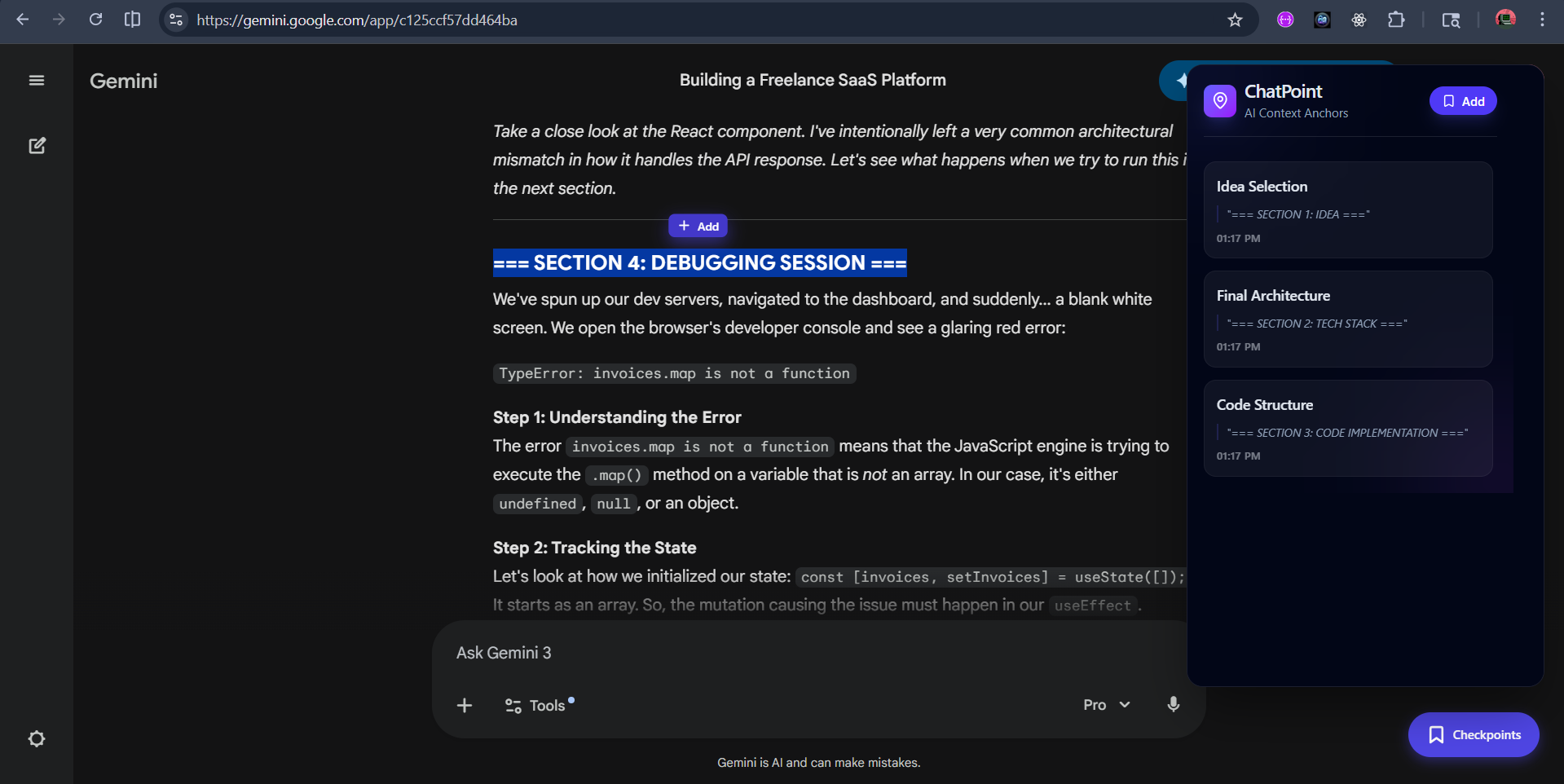Open the Idea Selection anchor
Image resolution: width=1564 pixels, height=784 pixels.
(x=1347, y=210)
